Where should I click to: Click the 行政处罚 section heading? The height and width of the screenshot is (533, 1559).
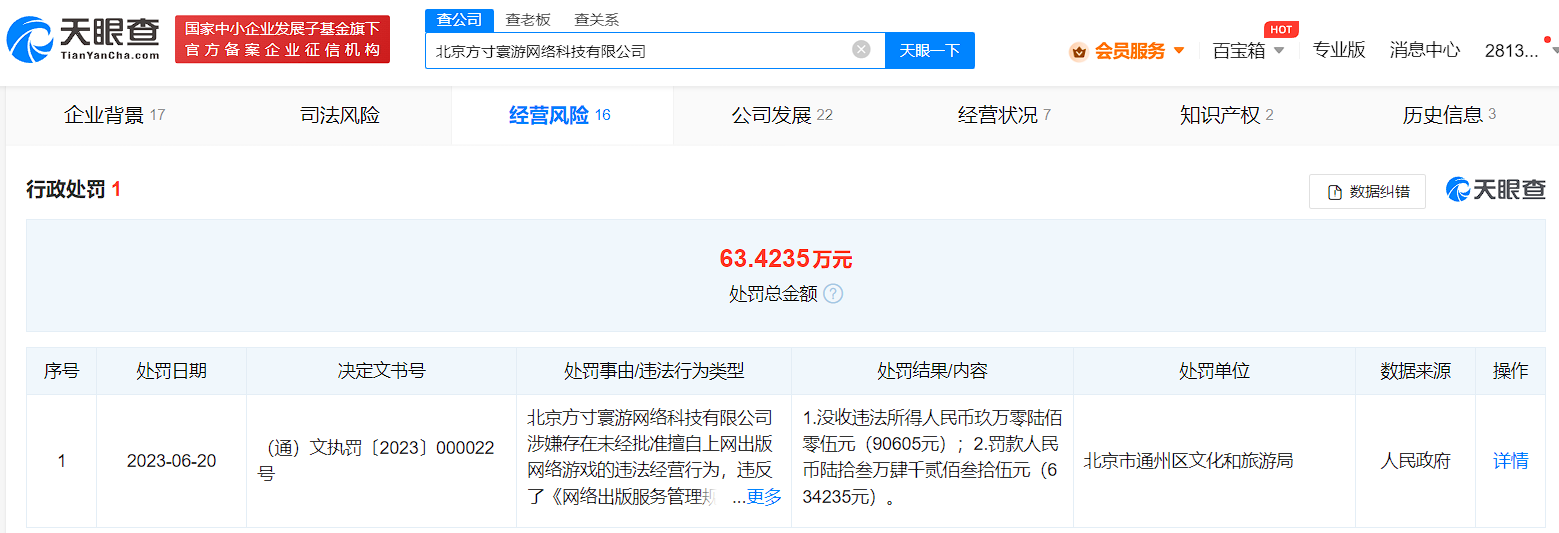click(x=66, y=189)
